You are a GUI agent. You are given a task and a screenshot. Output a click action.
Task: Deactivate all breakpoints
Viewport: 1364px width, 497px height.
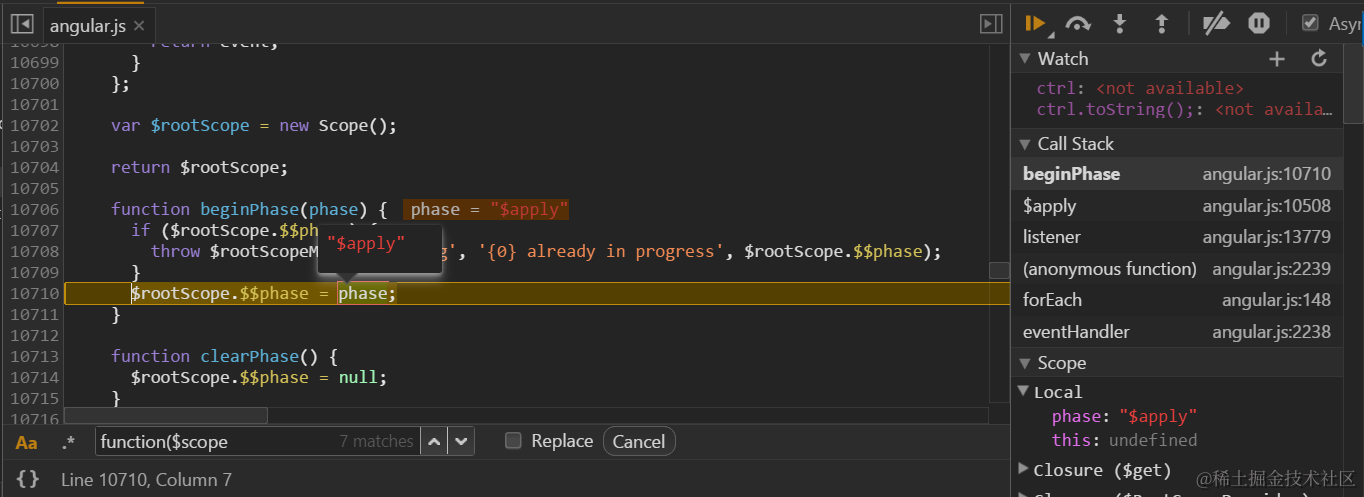coord(1215,24)
